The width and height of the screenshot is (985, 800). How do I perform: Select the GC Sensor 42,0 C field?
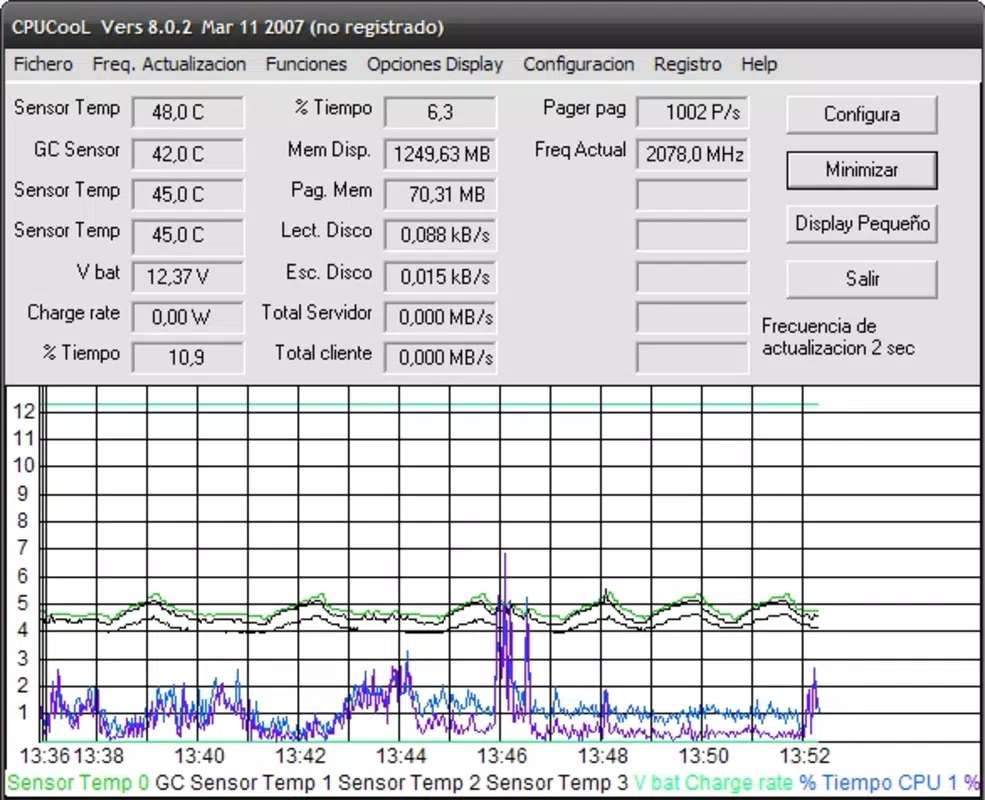[x=188, y=154]
